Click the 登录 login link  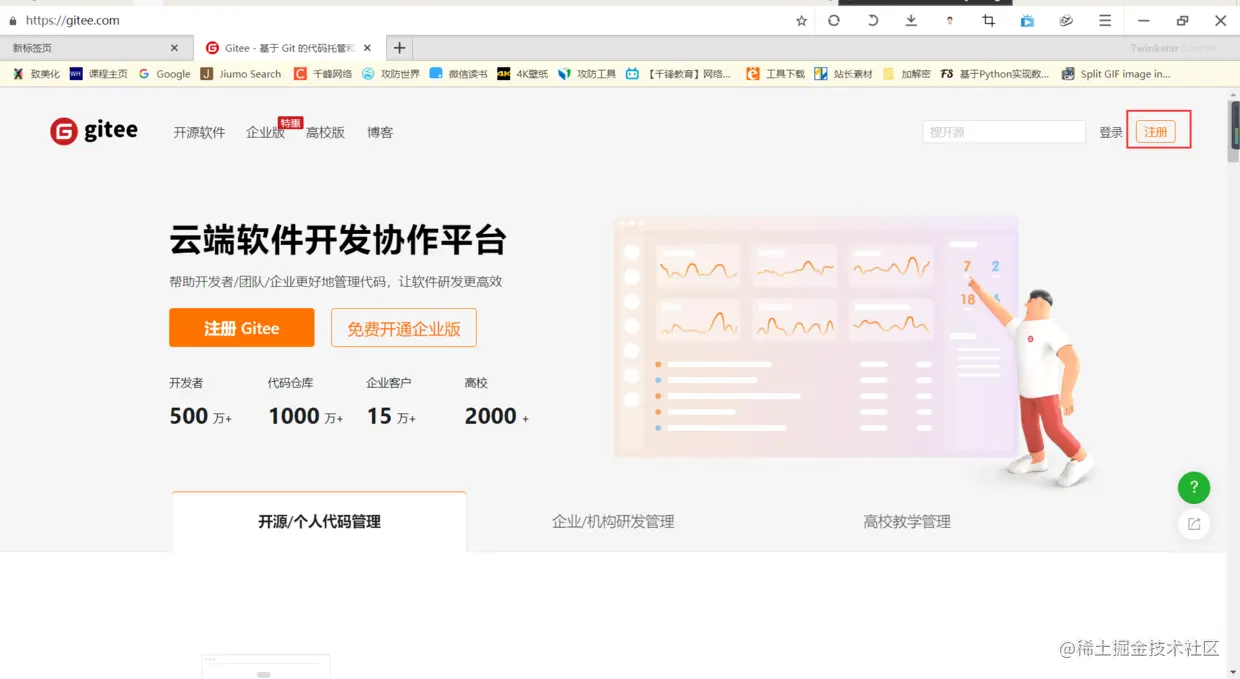click(1111, 132)
